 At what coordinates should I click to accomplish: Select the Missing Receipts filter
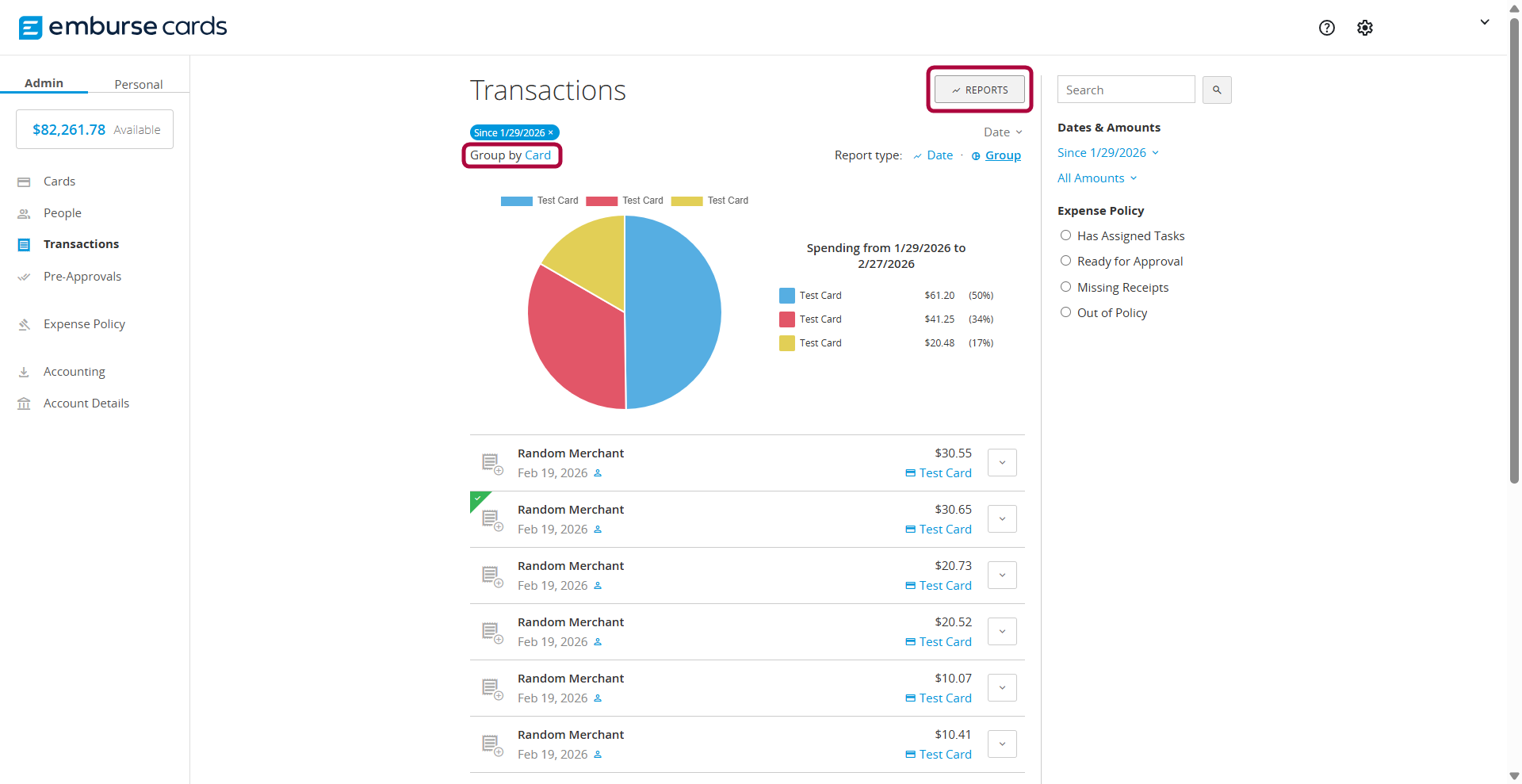click(x=1065, y=287)
